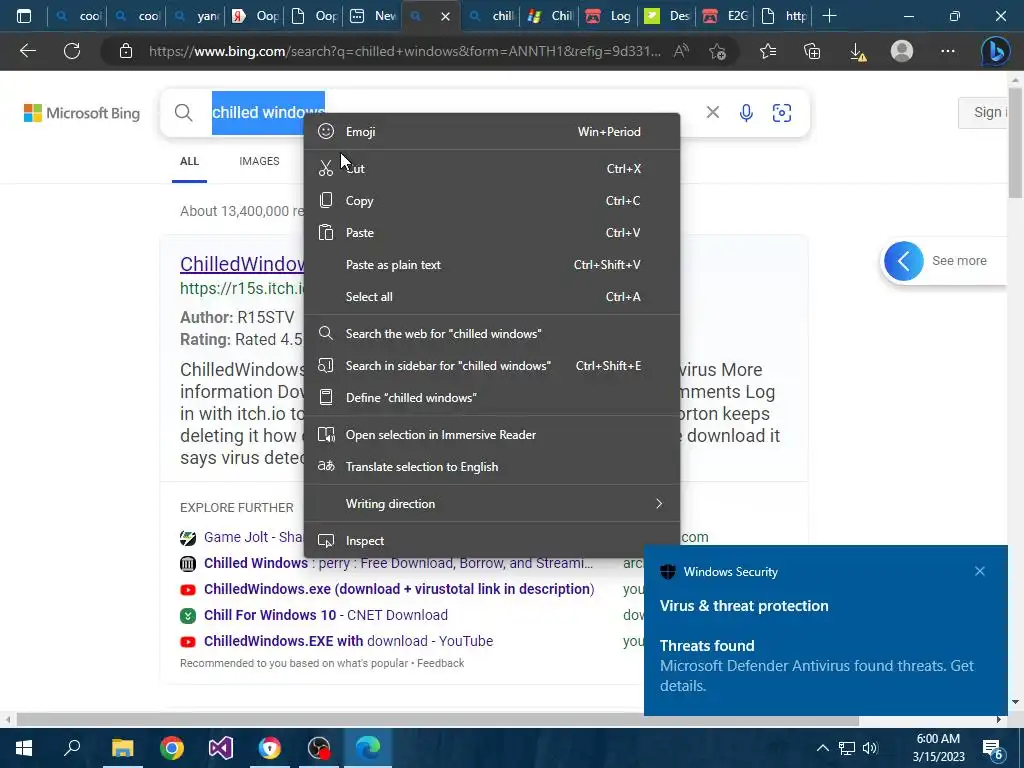Image resolution: width=1024 pixels, height=768 pixels.
Task: Start voice search with microphone icon
Action: coord(746,113)
